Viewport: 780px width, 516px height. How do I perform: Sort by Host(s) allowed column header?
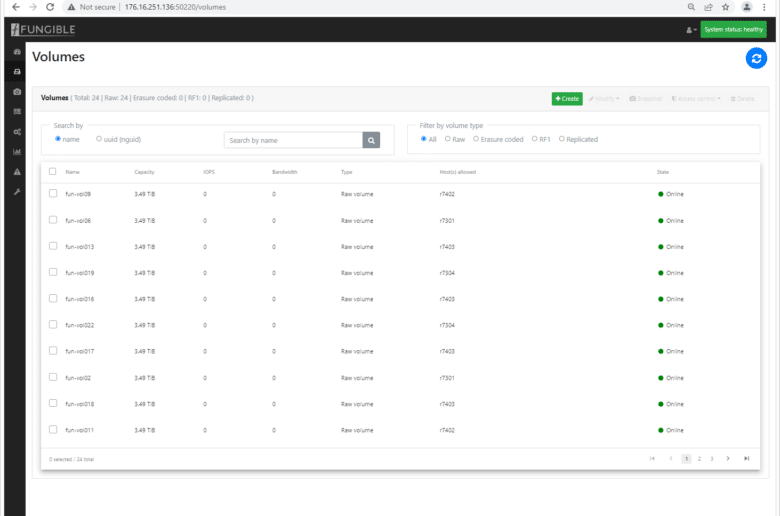(x=458, y=172)
